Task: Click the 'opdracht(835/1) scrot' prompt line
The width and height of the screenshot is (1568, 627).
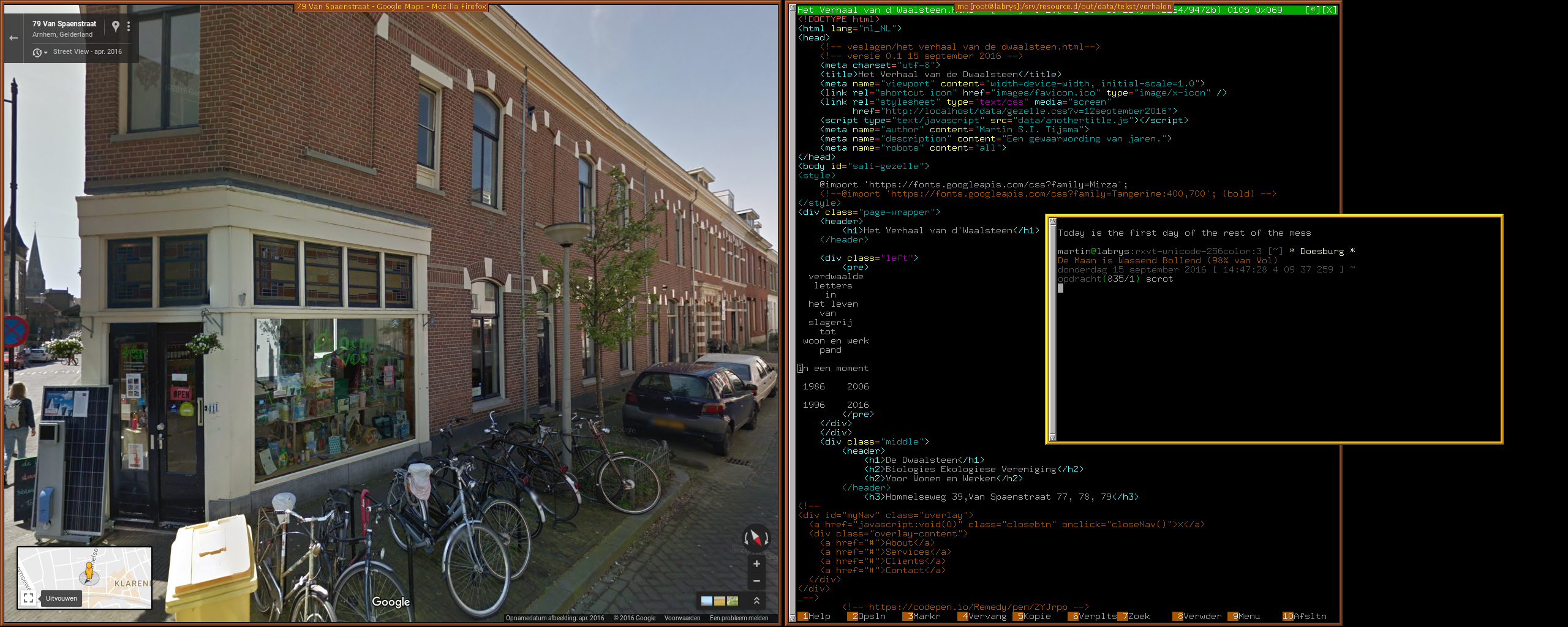Action: (x=1115, y=279)
